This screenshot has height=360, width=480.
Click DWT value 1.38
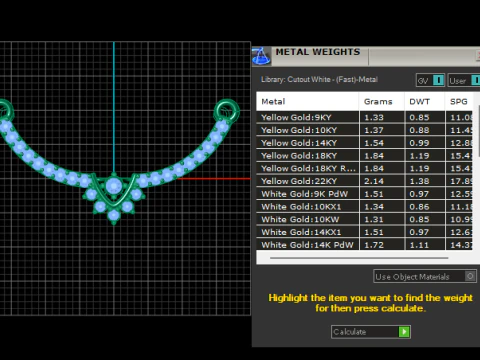tap(419, 181)
